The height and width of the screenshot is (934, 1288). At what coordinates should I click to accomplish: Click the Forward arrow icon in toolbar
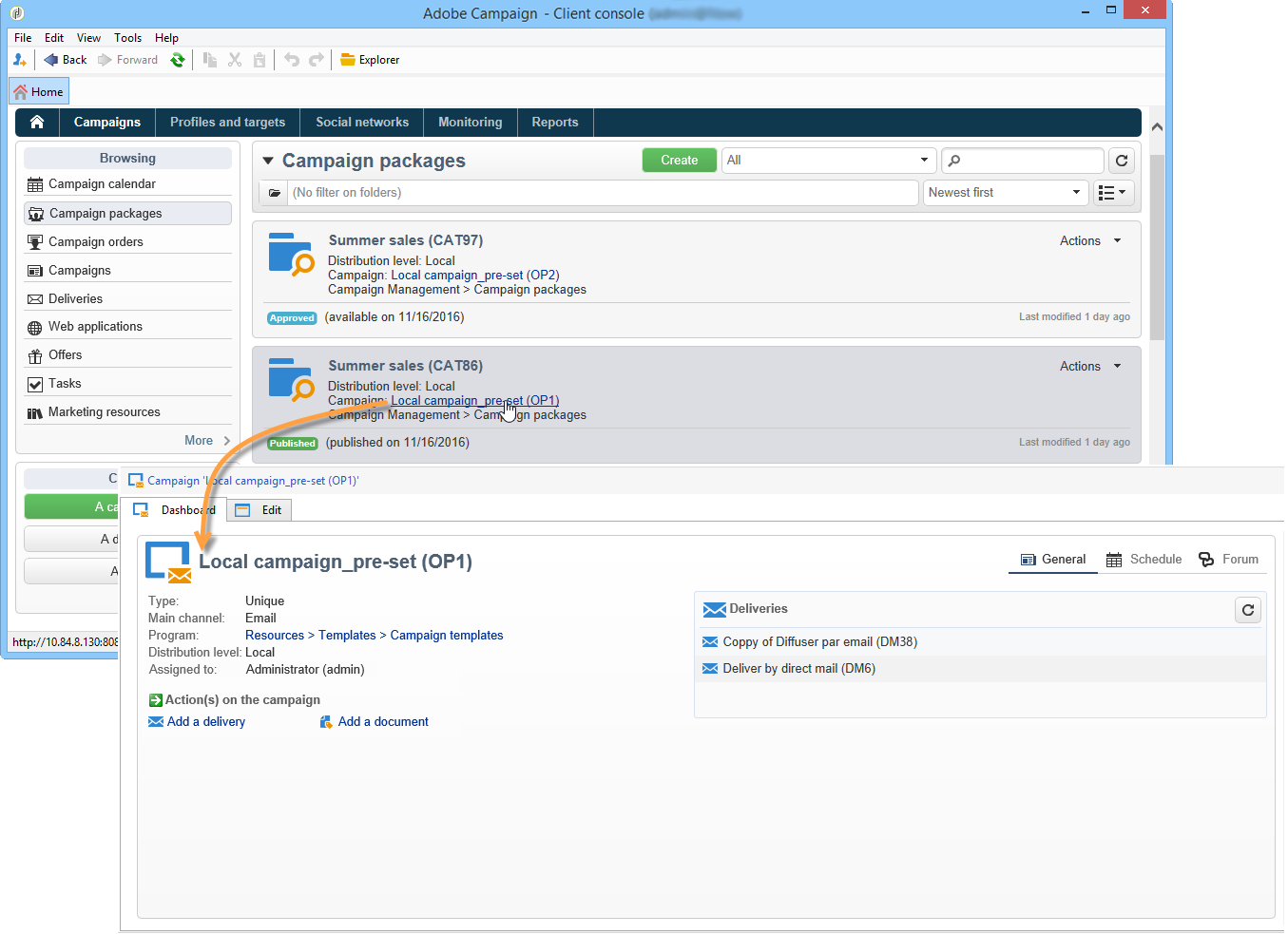[105, 60]
